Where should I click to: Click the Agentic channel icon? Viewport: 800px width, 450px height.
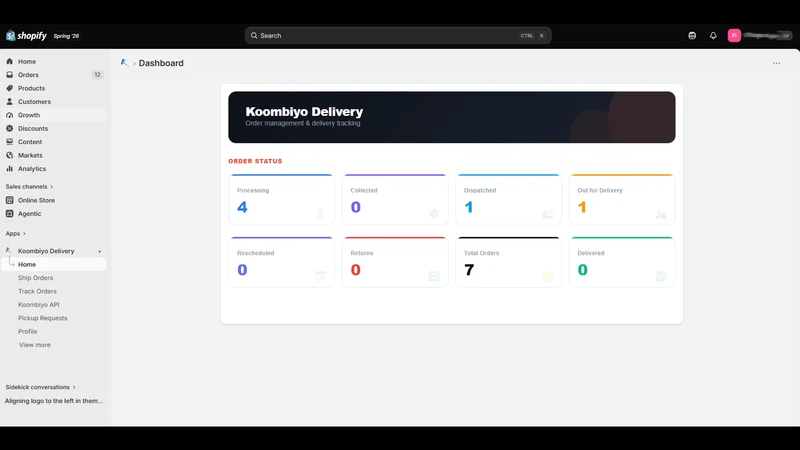pyautogui.click(x=9, y=213)
